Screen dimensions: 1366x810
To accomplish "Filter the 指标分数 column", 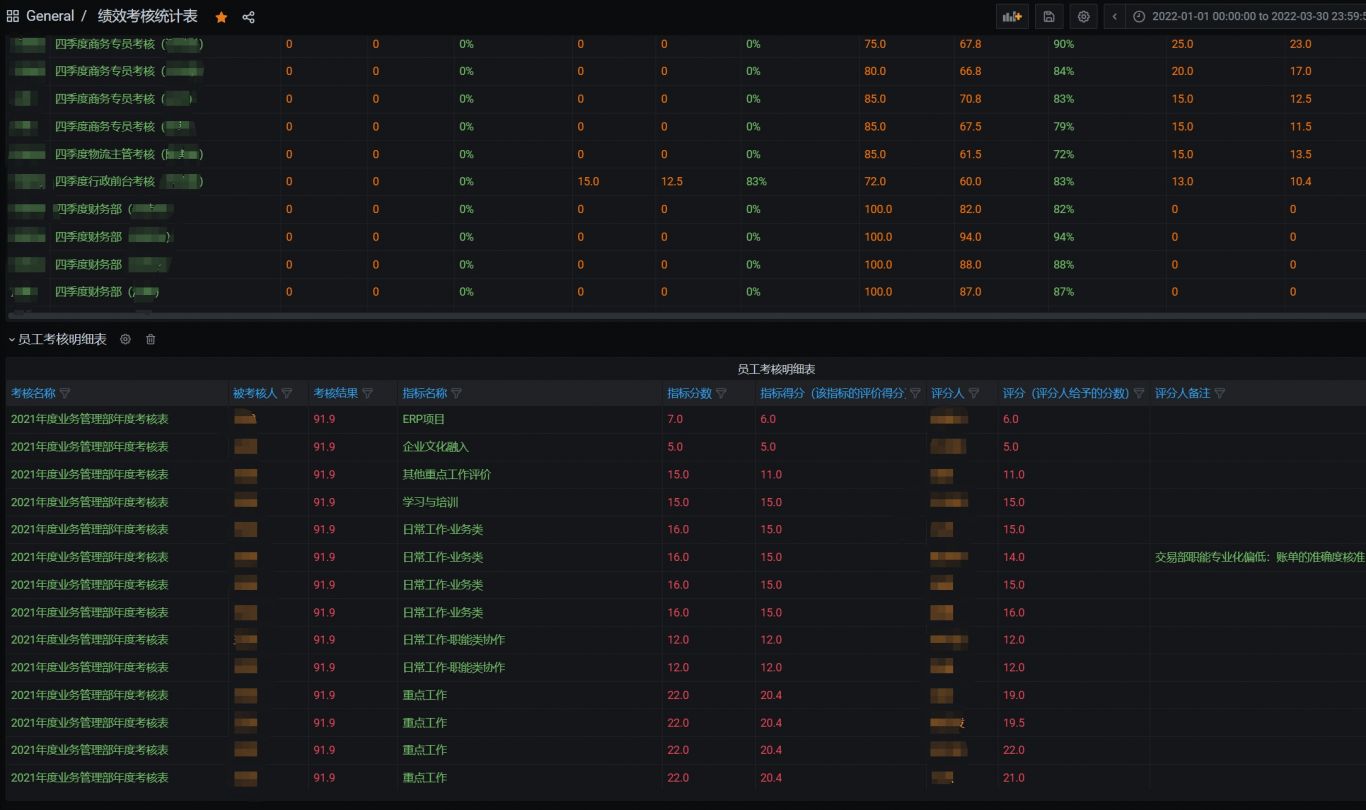I will coord(721,393).
